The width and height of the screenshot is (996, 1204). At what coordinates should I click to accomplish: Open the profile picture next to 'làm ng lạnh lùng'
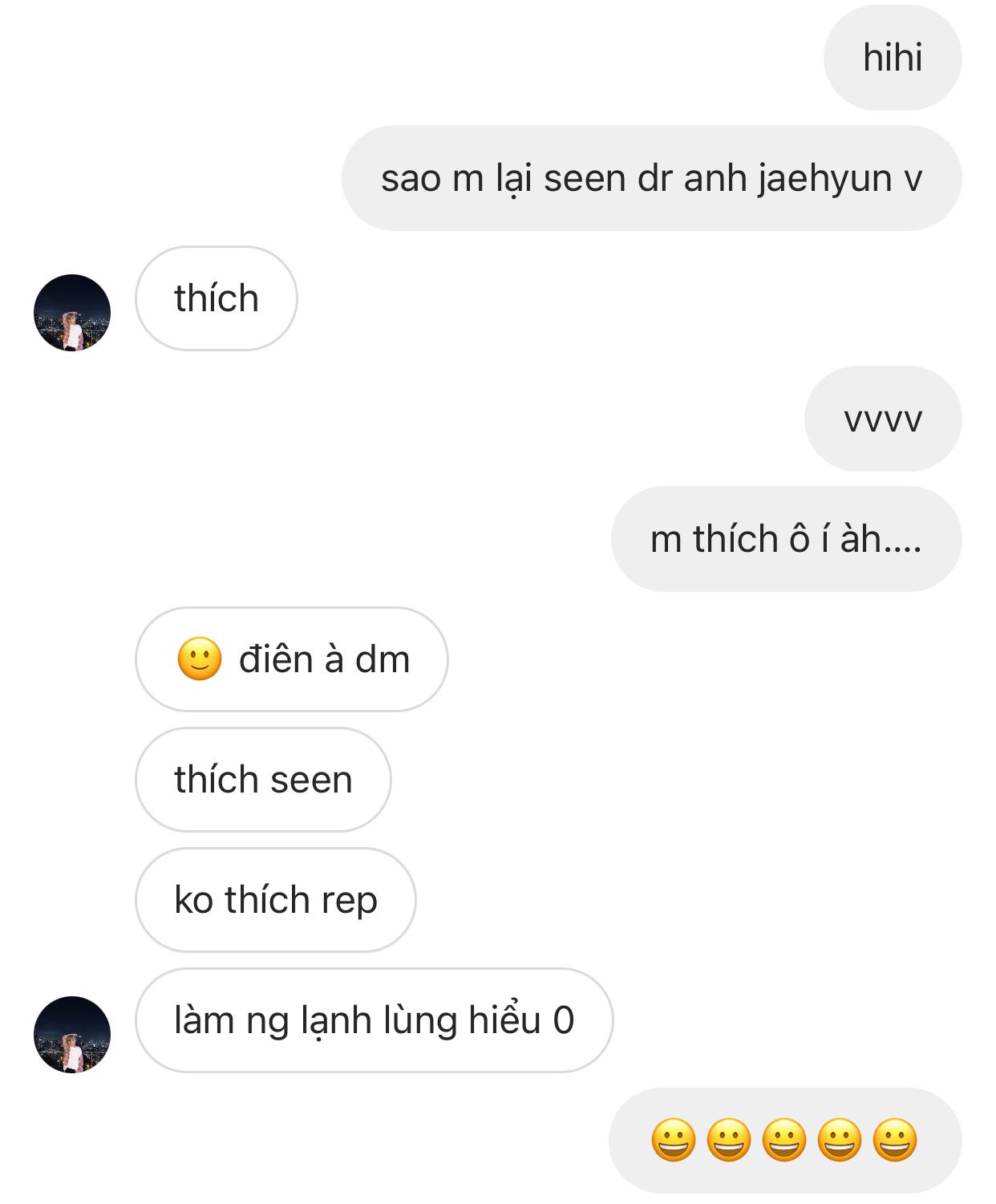pos(72,1035)
